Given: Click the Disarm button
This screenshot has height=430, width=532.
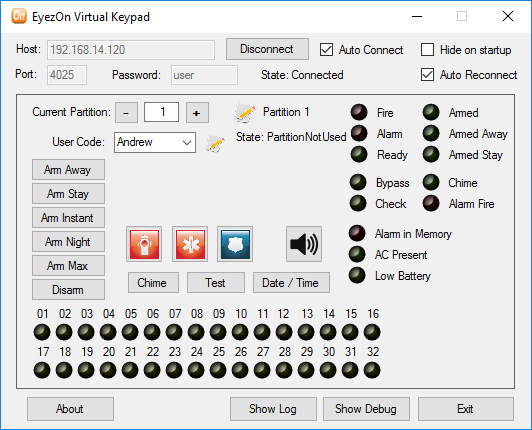Looking at the screenshot, I should pyautogui.click(x=68, y=289).
